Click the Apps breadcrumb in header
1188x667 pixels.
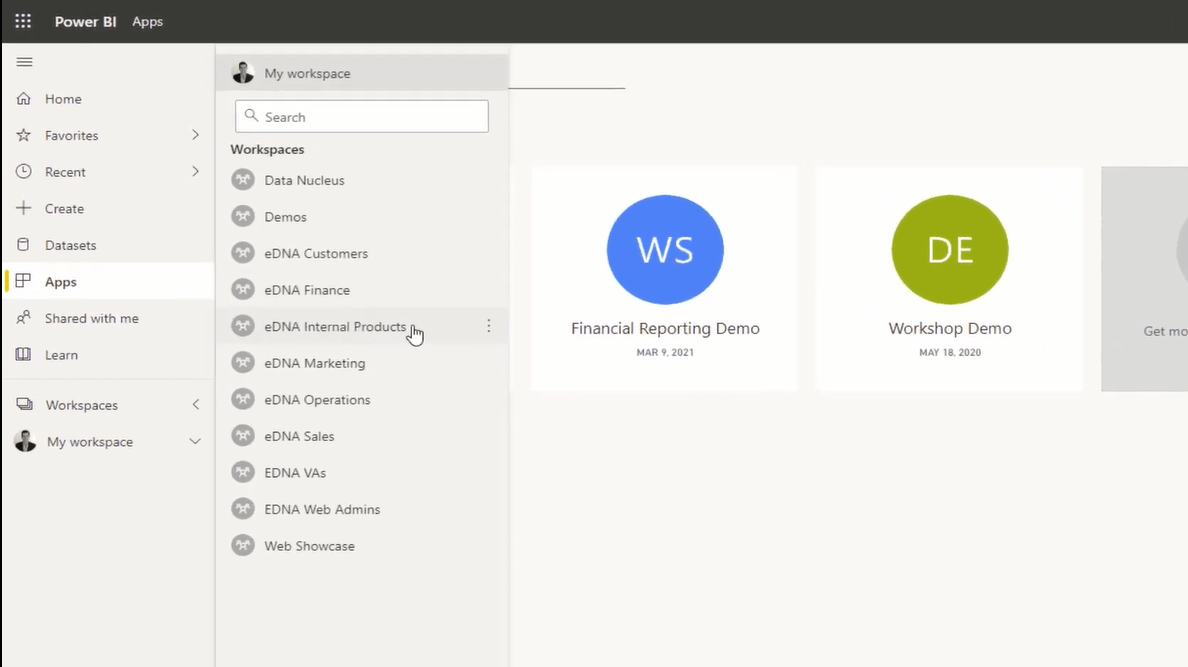[148, 21]
